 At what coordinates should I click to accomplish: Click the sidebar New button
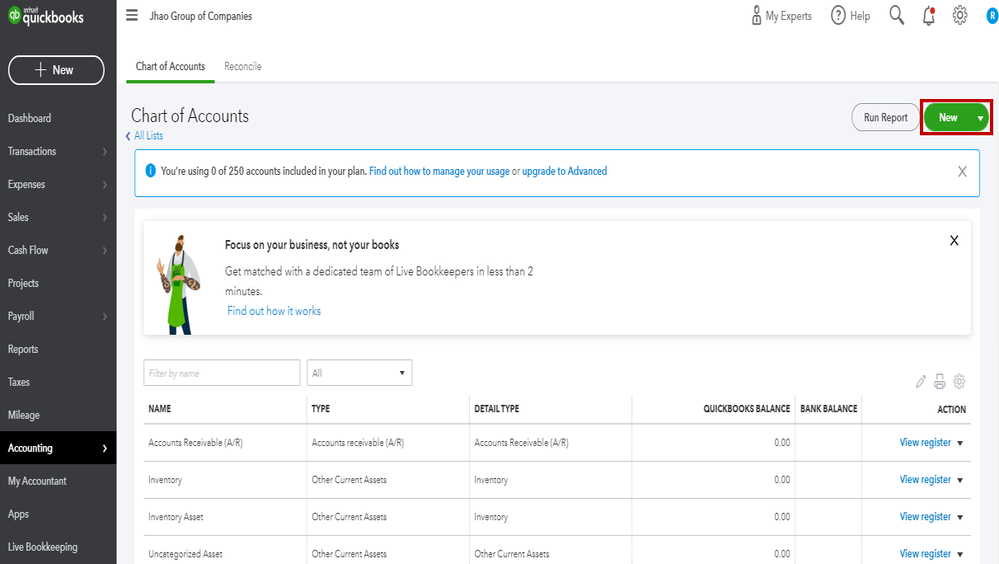coord(56,70)
